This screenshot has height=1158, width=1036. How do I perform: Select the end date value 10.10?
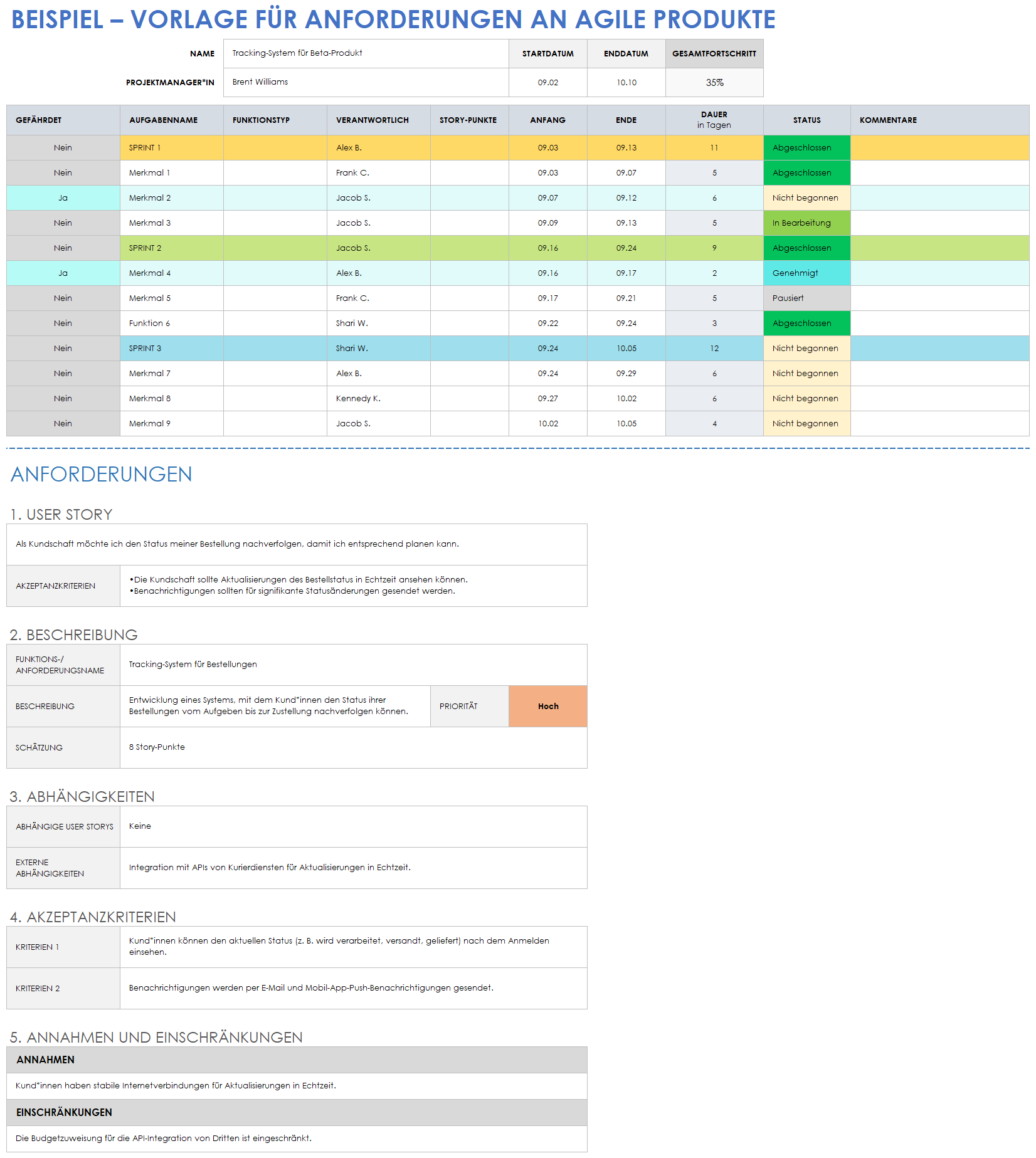(x=626, y=82)
